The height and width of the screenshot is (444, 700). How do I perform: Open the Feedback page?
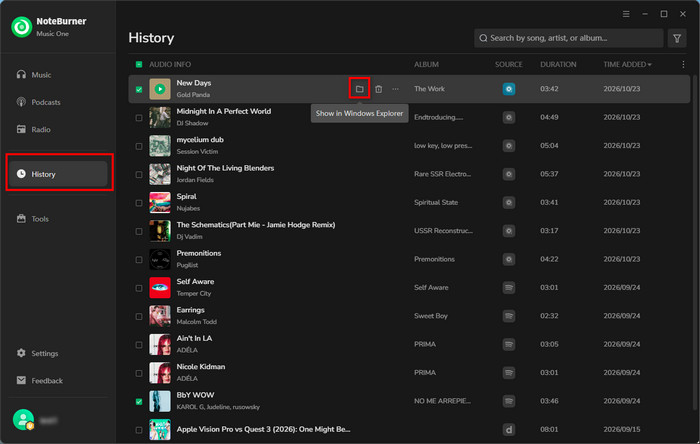[x=58, y=381]
